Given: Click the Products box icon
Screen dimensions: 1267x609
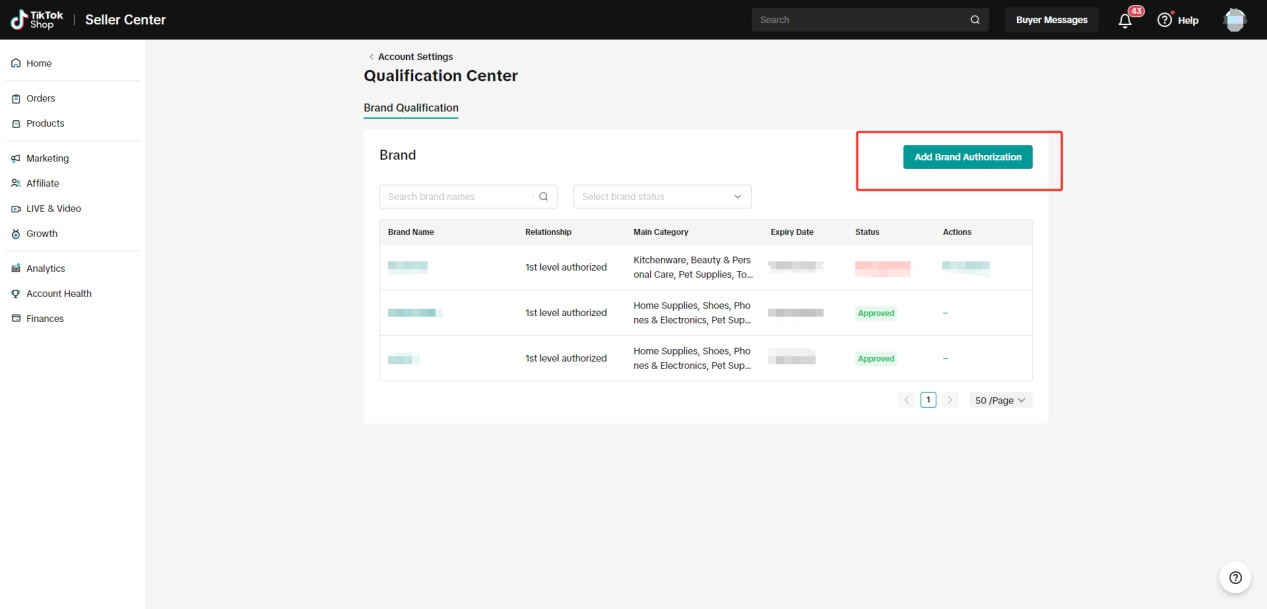Looking at the screenshot, I should 15,123.
